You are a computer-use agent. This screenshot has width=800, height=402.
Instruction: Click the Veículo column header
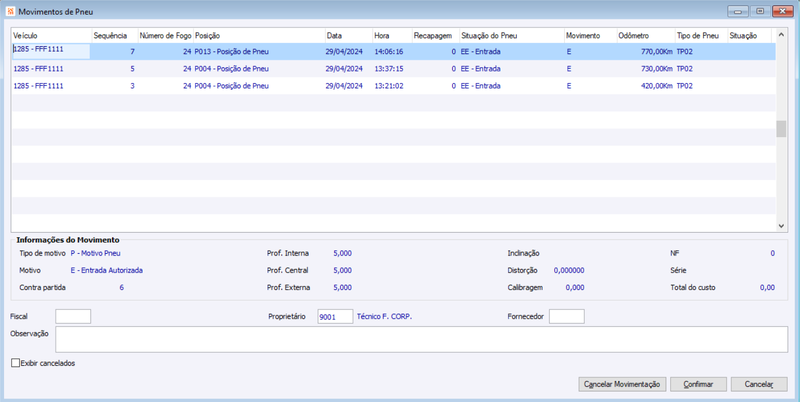click(x=51, y=36)
